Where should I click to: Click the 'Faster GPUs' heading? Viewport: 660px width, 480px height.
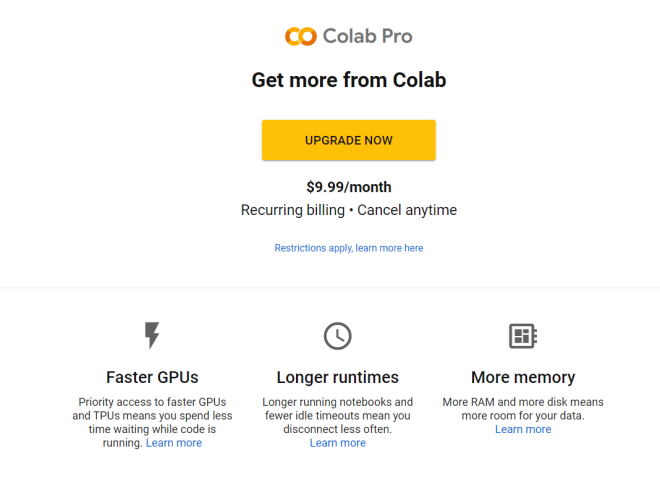(152, 377)
